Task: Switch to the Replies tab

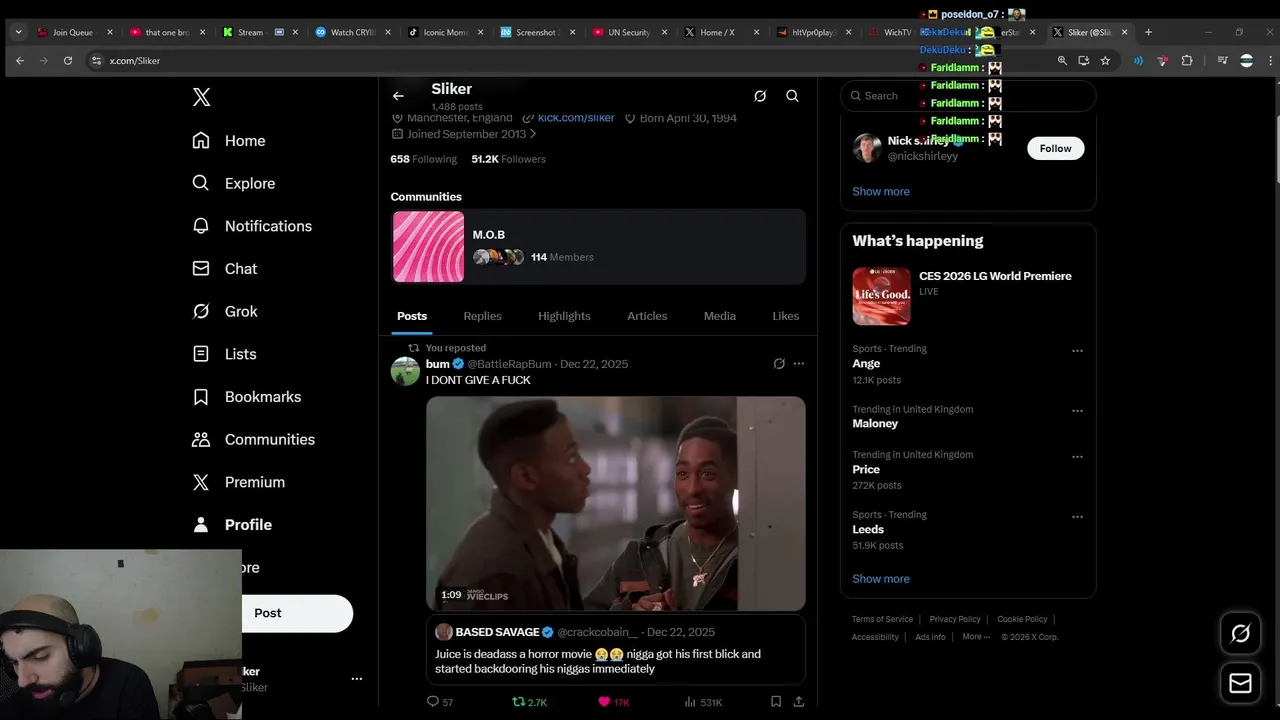Action: tap(482, 316)
